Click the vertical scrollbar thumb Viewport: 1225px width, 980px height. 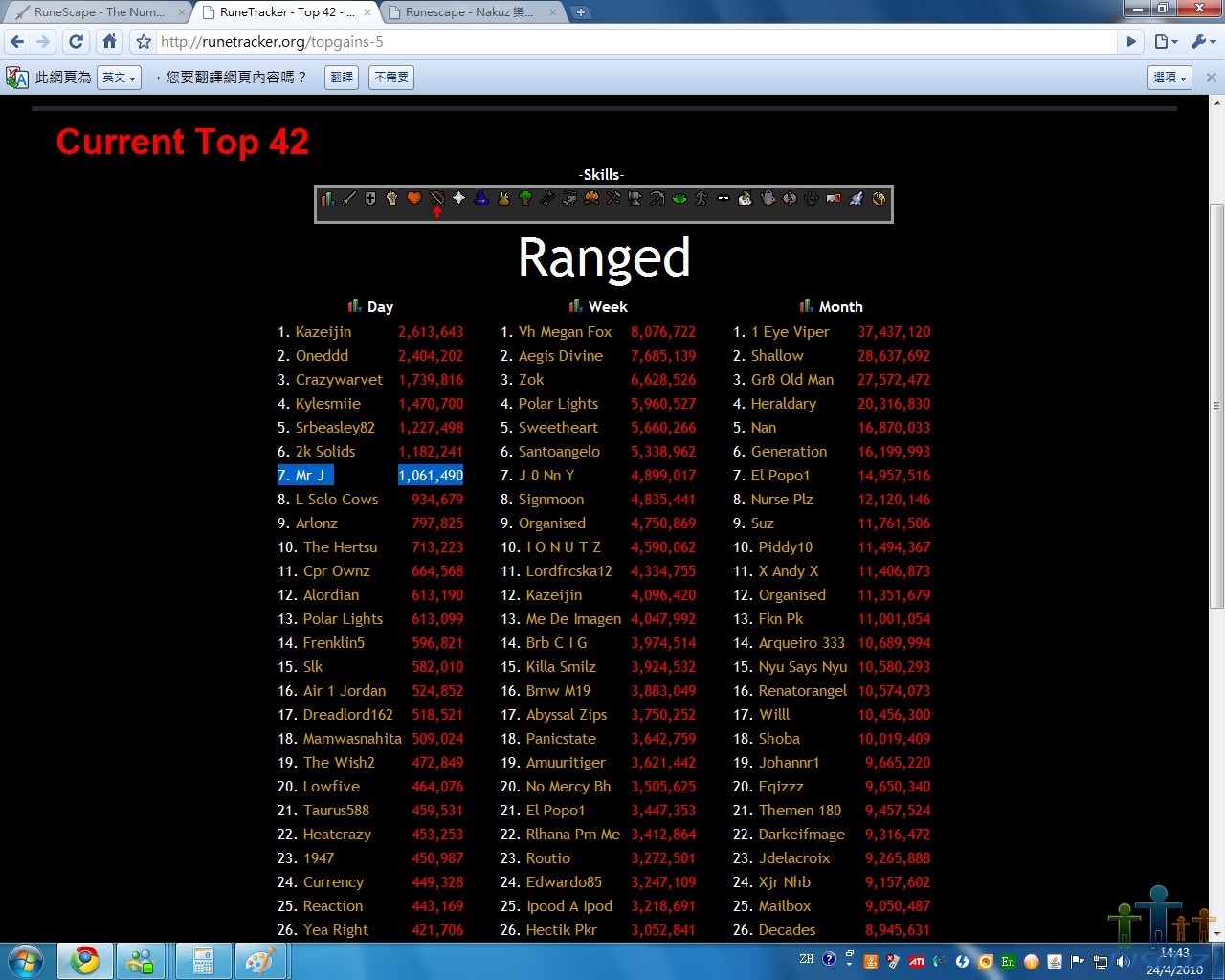click(x=1217, y=405)
